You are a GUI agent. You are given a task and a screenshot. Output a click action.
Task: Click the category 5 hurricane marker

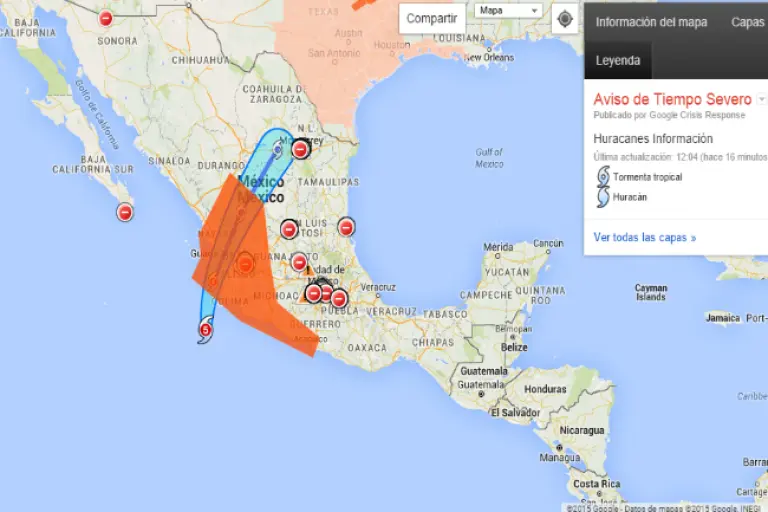pyautogui.click(x=205, y=330)
